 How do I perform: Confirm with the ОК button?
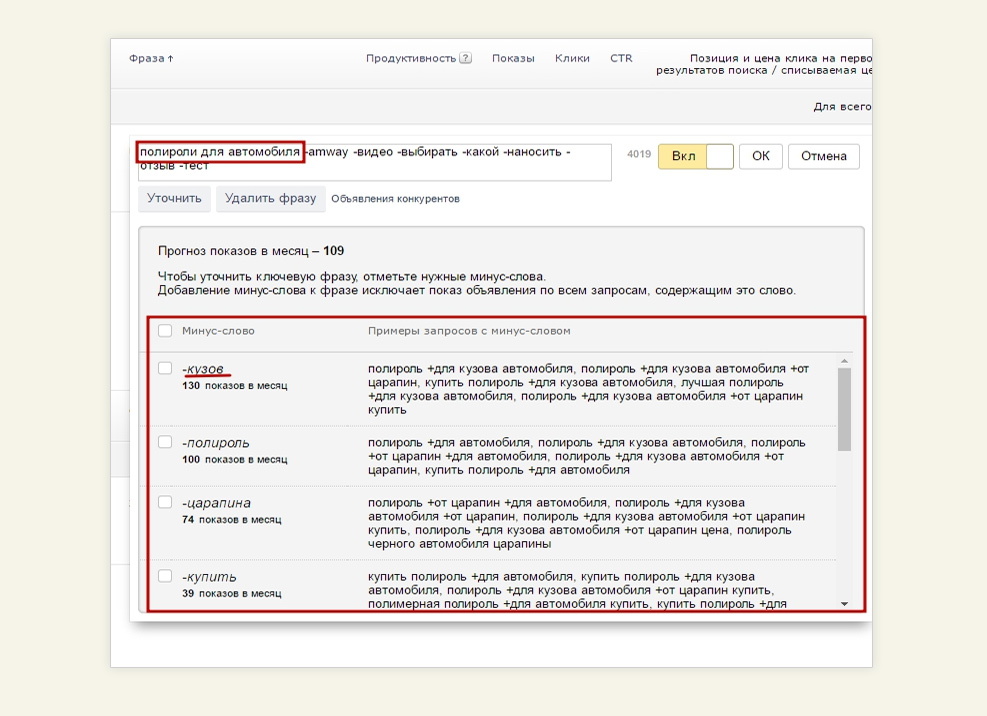point(760,156)
